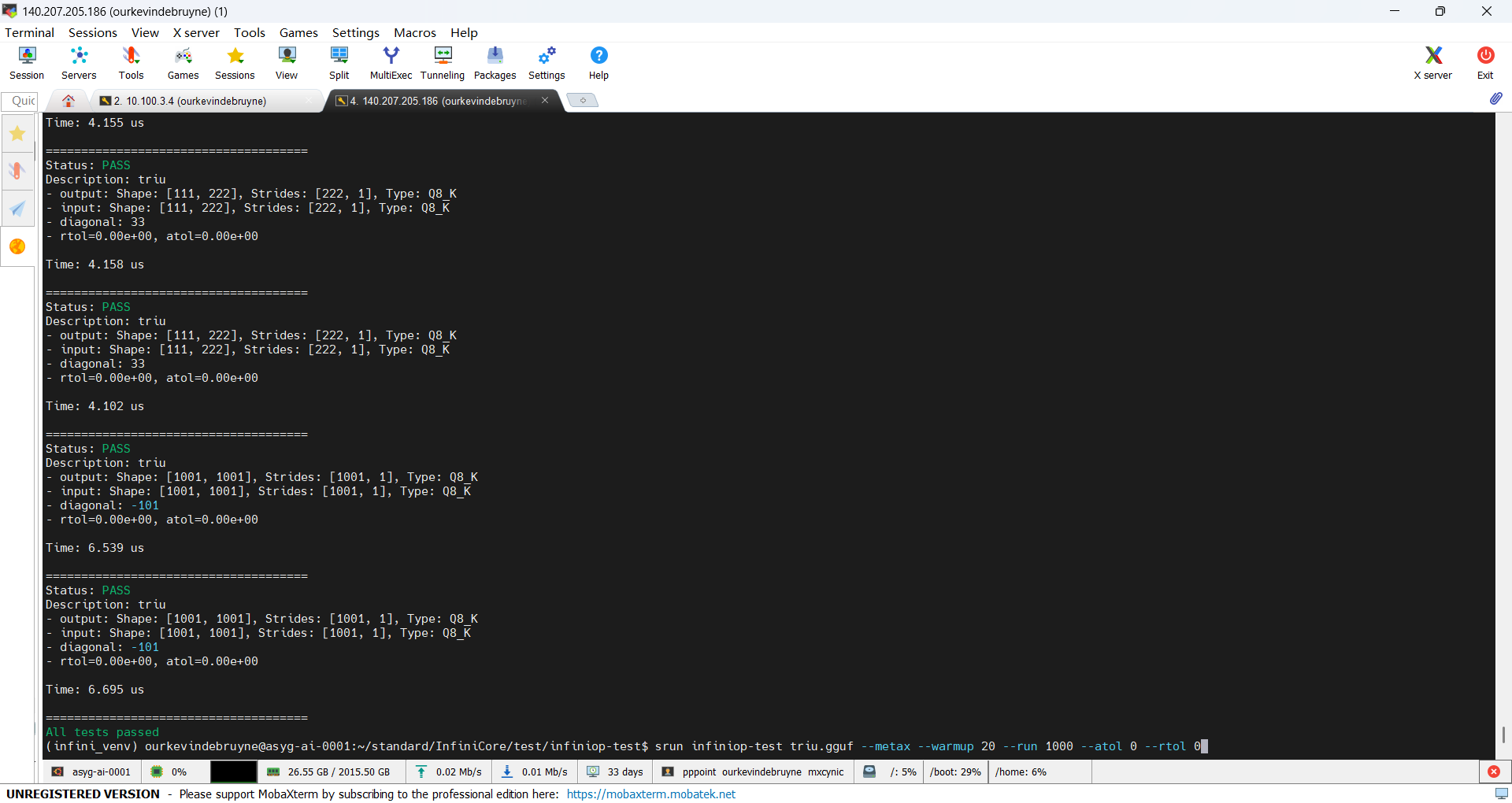This screenshot has width=1512, height=803.
Task: Open the mobaxterm.mobatek.net link
Action: pyautogui.click(x=651, y=794)
